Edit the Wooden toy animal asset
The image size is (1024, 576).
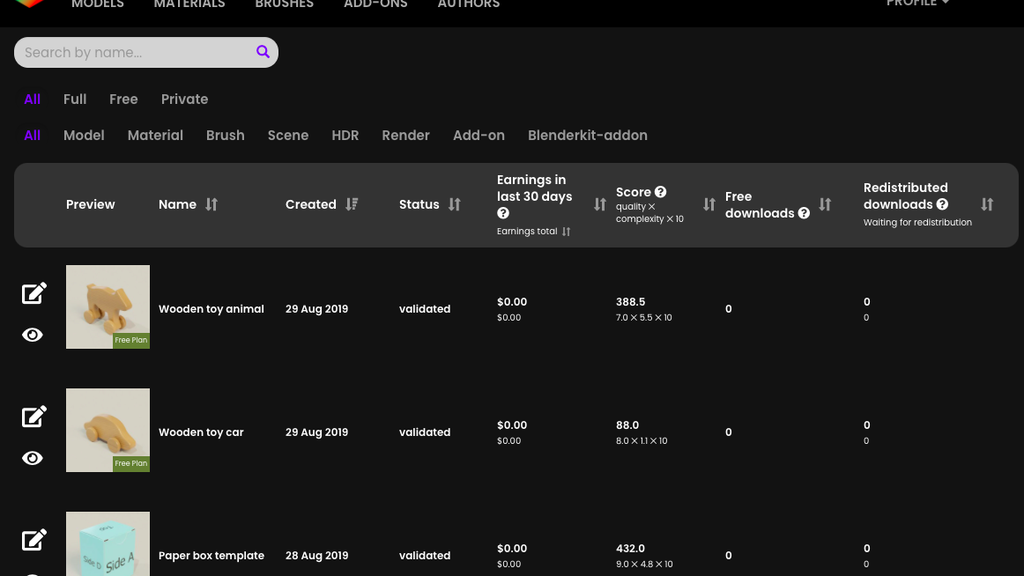click(34, 293)
